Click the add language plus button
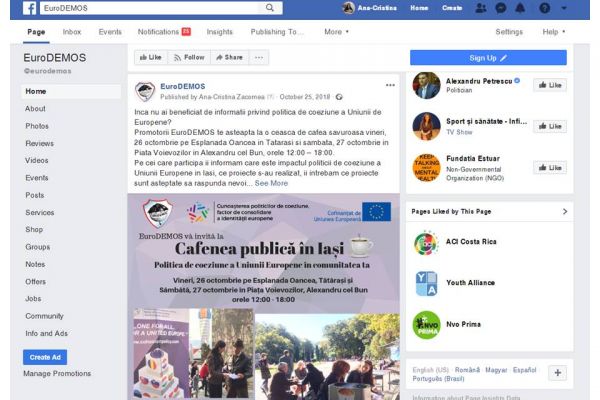600x400 pixels. 558,373
